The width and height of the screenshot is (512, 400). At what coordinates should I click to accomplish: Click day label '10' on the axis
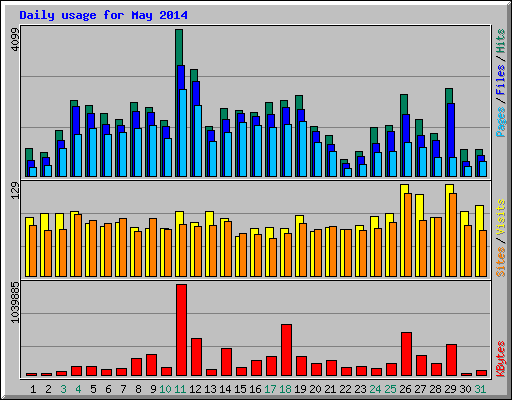[165, 389]
